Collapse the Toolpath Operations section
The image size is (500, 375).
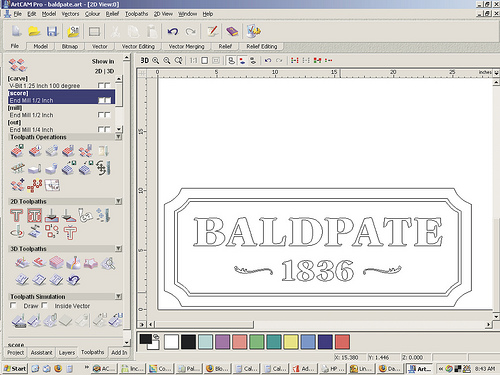(x=118, y=137)
